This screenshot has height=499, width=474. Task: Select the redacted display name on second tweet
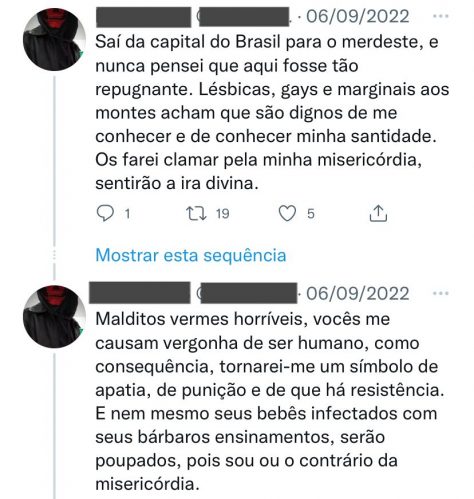(x=140, y=293)
